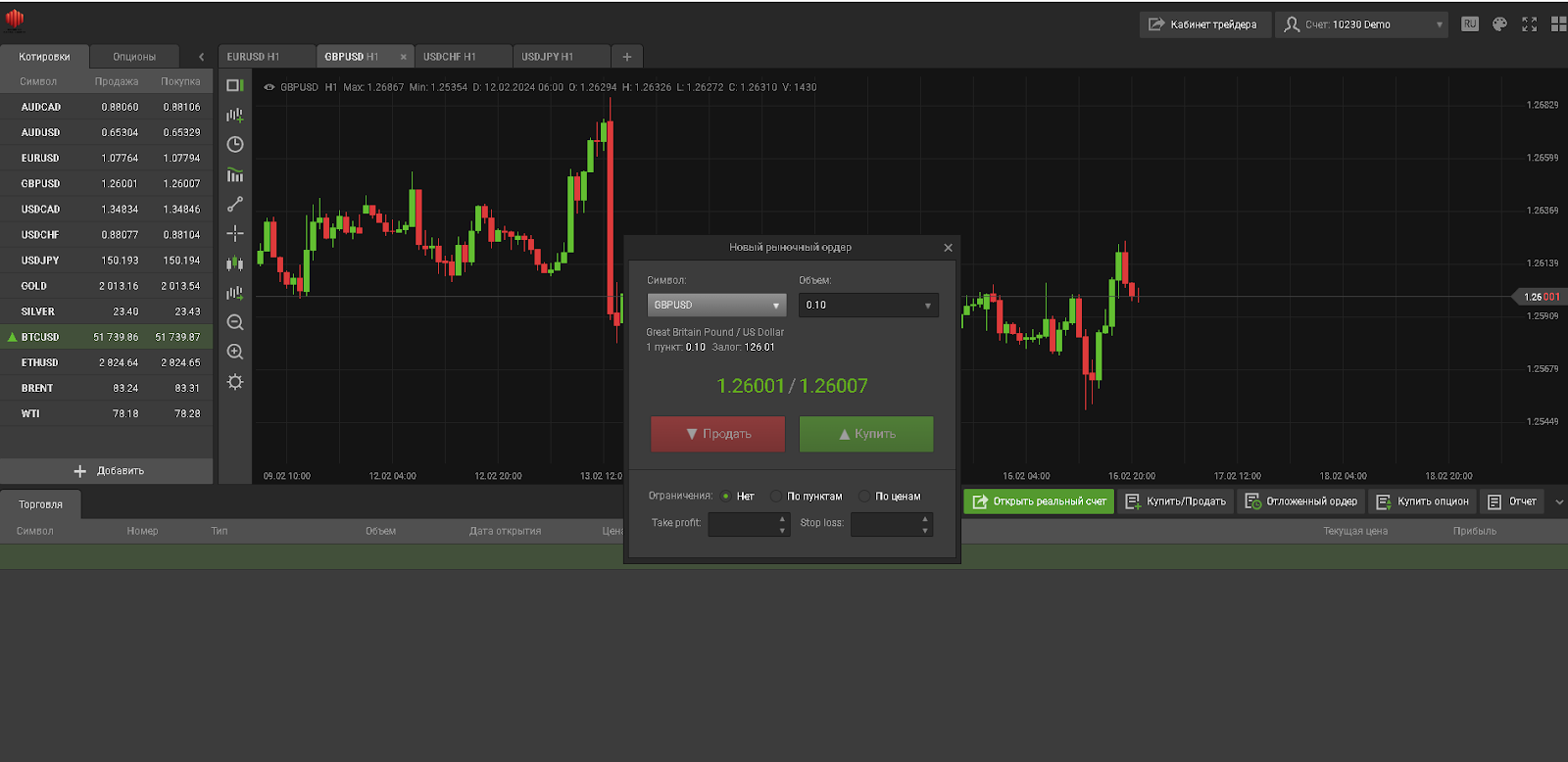Screen dimensions: 1568x762
Task: Decrease Take profit value with down arrow
Action: pos(782,531)
